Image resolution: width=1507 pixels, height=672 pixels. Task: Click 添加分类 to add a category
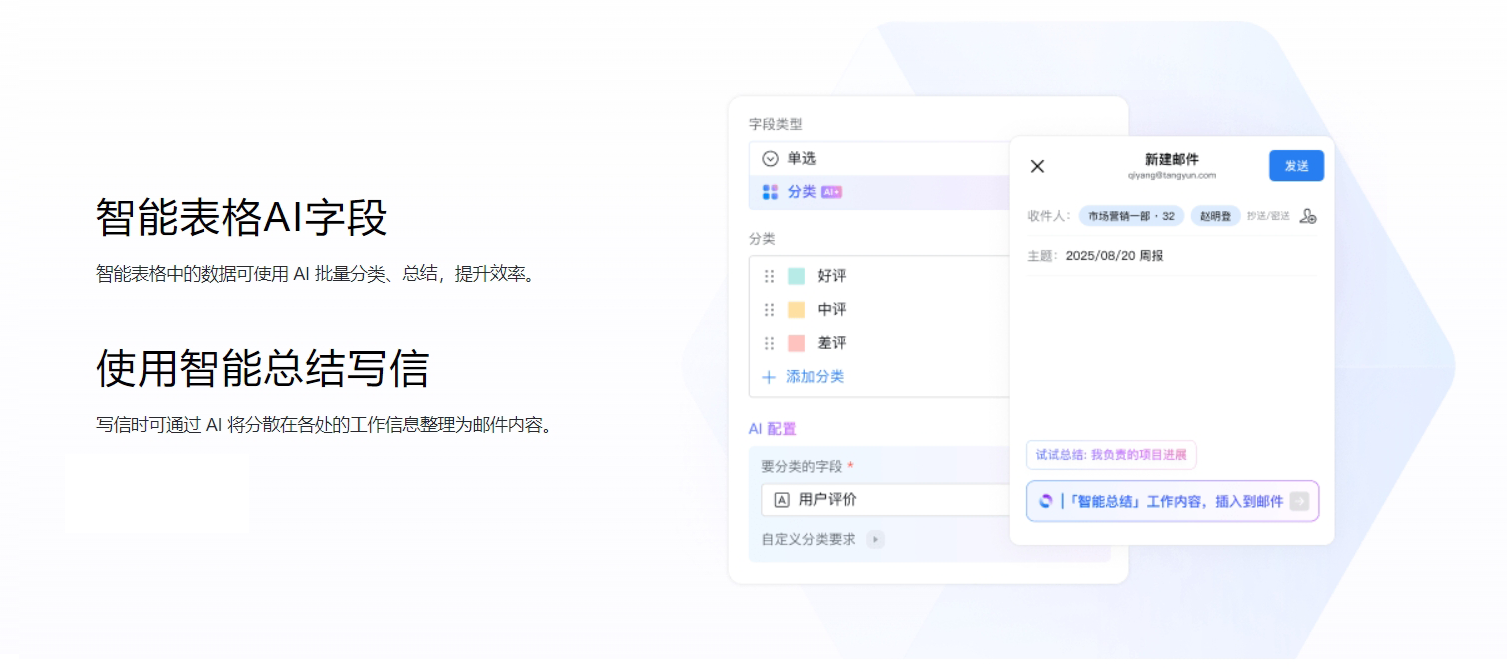(x=815, y=377)
